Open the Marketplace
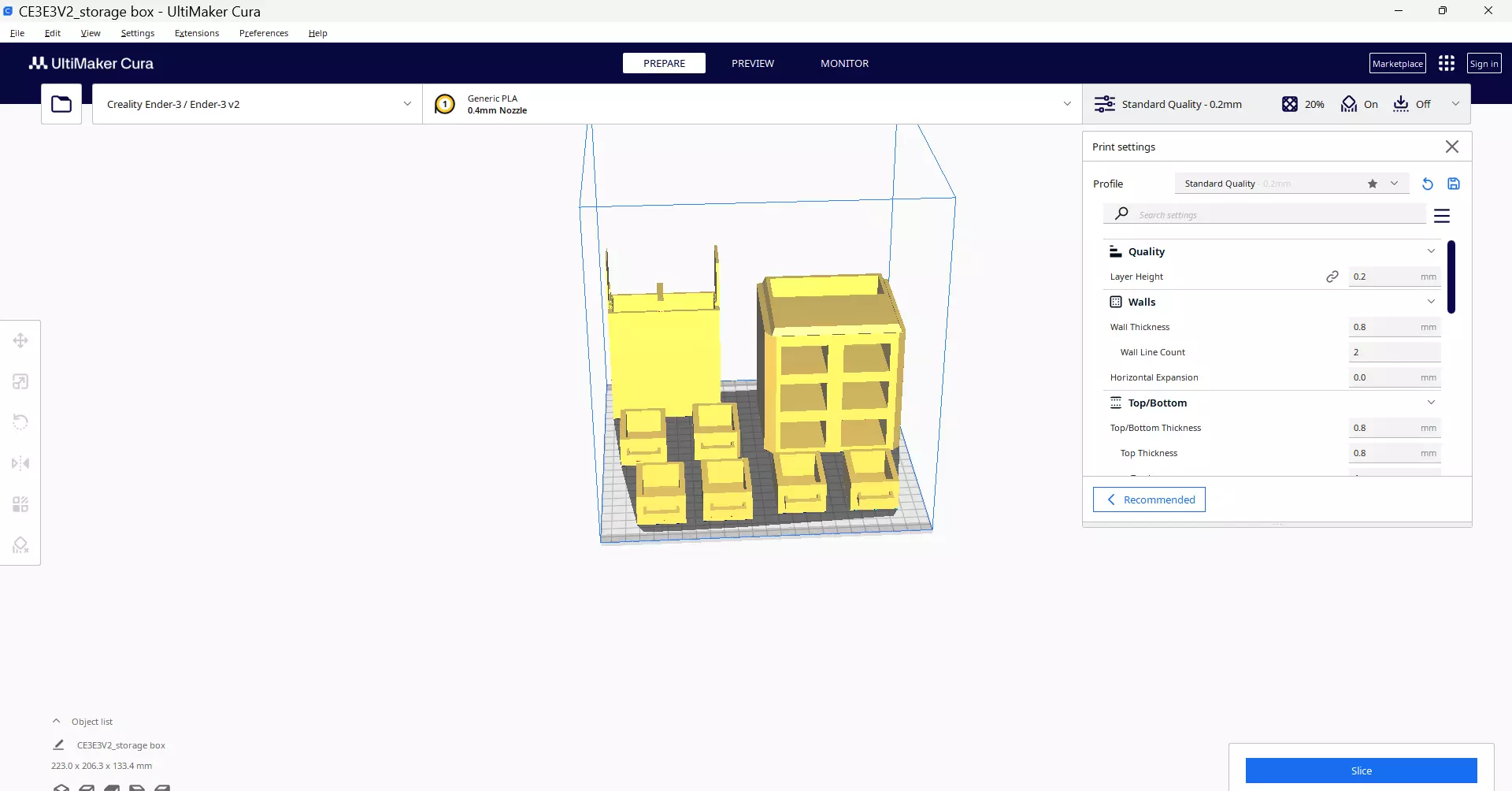 (1398, 63)
